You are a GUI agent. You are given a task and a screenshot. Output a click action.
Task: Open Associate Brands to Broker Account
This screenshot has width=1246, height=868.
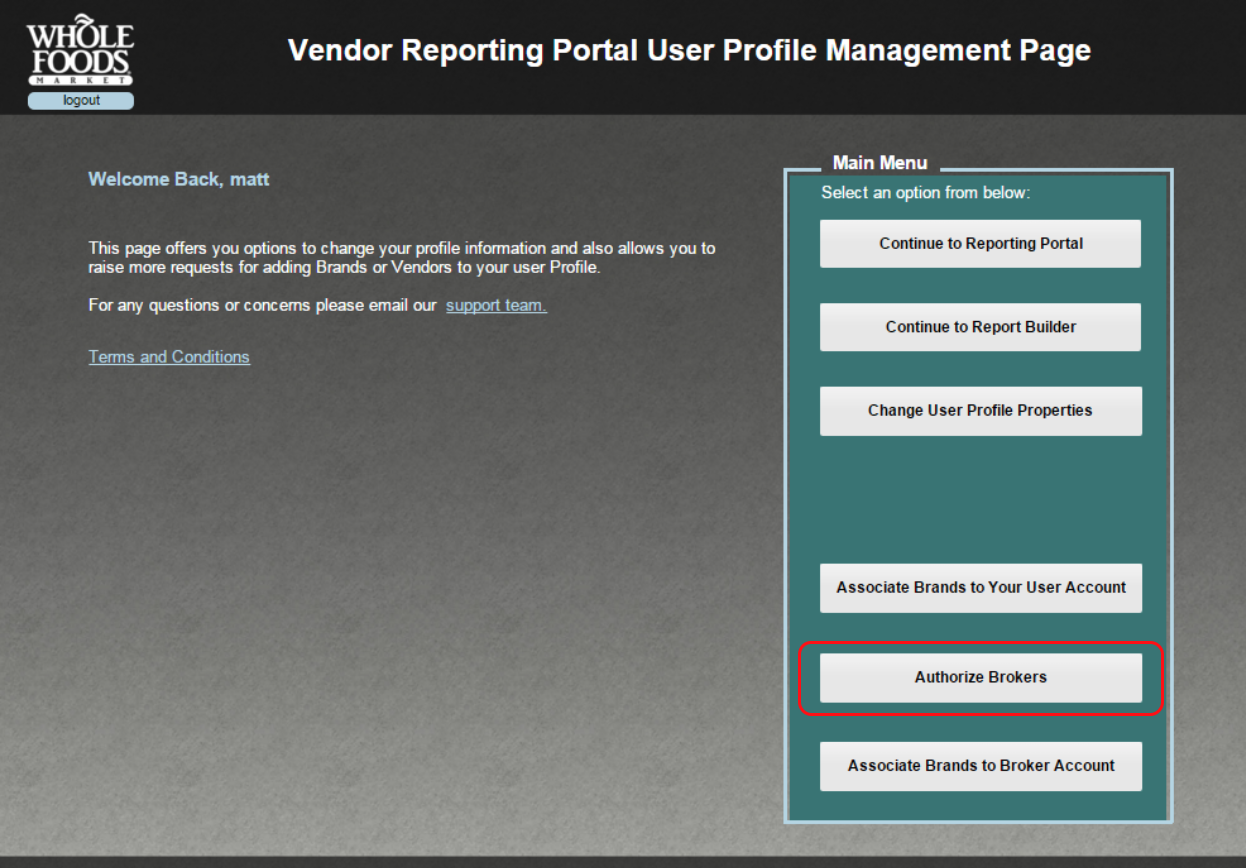(980, 766)
